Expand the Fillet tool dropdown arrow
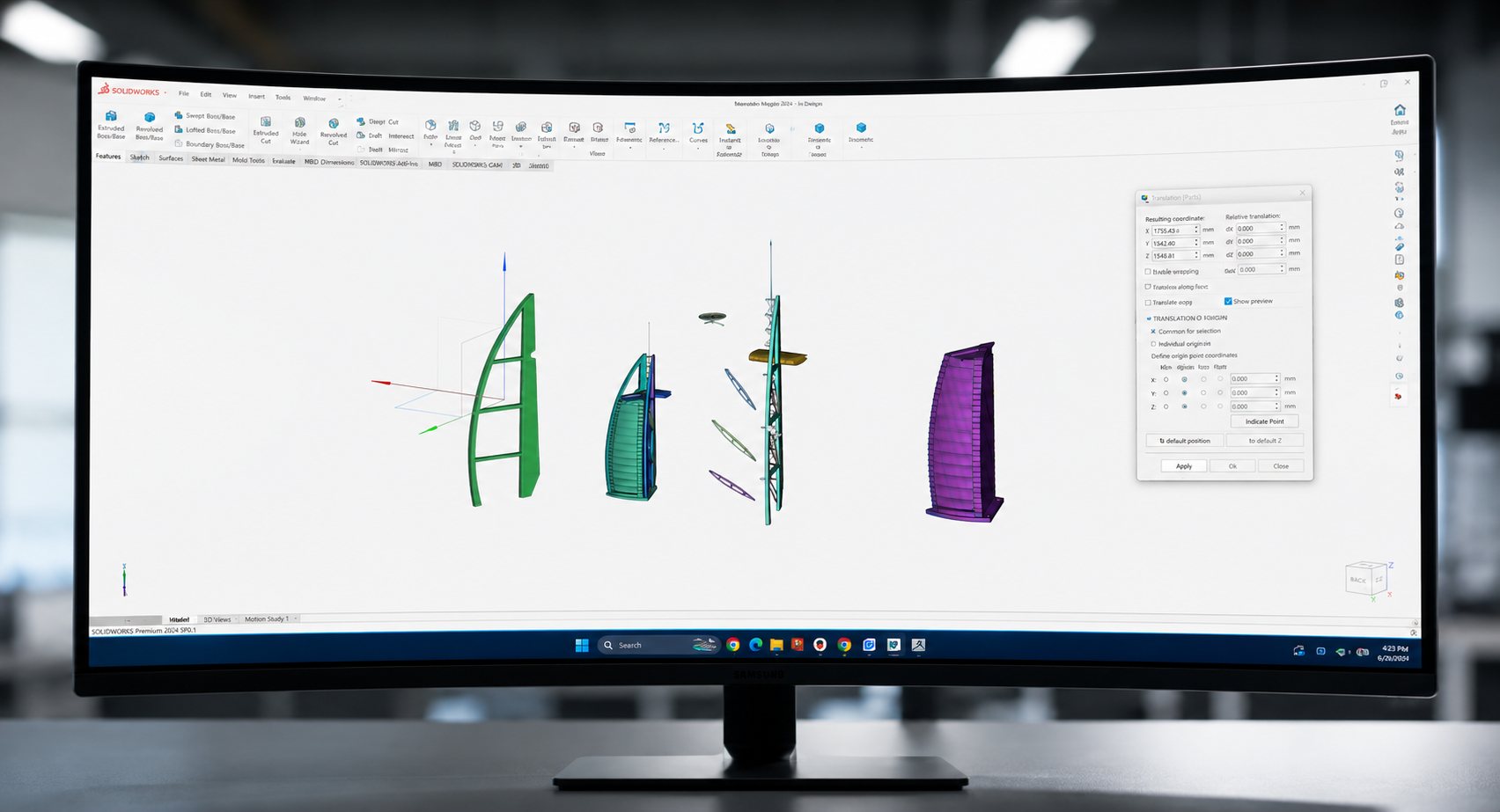The width and height of the screenshot is (1500, 812). click(x=430, y=144)
